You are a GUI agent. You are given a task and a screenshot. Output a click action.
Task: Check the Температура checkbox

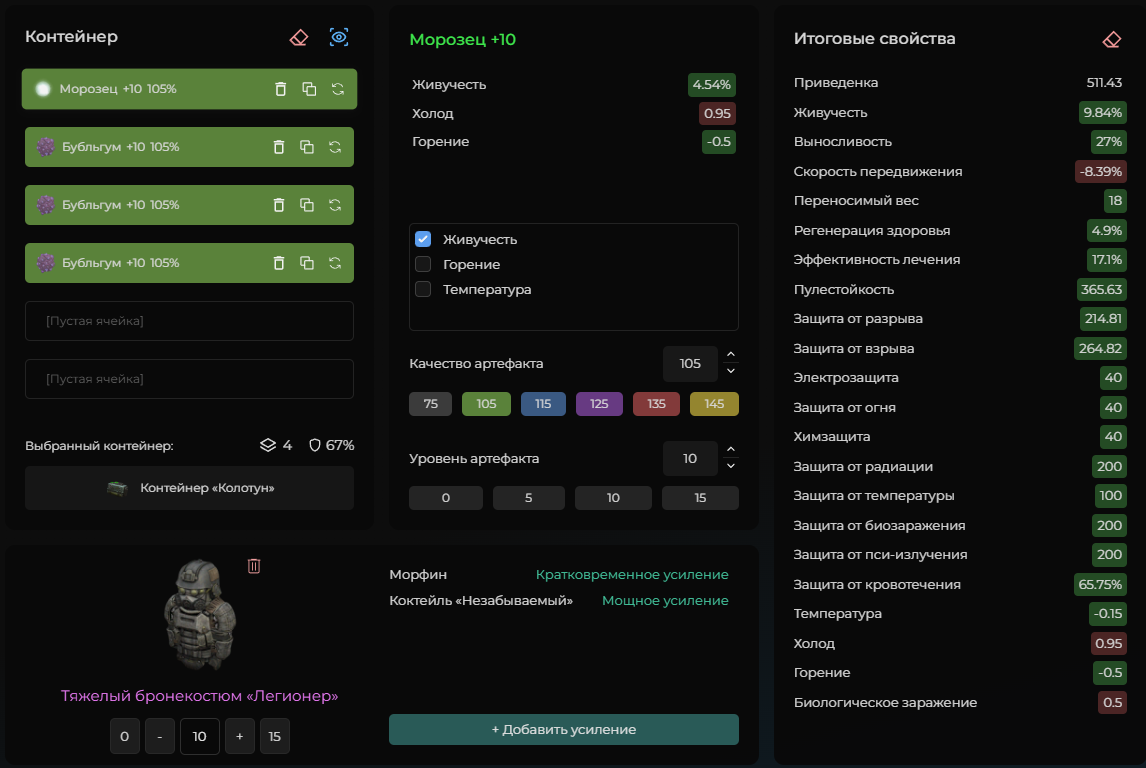(423, 289)
